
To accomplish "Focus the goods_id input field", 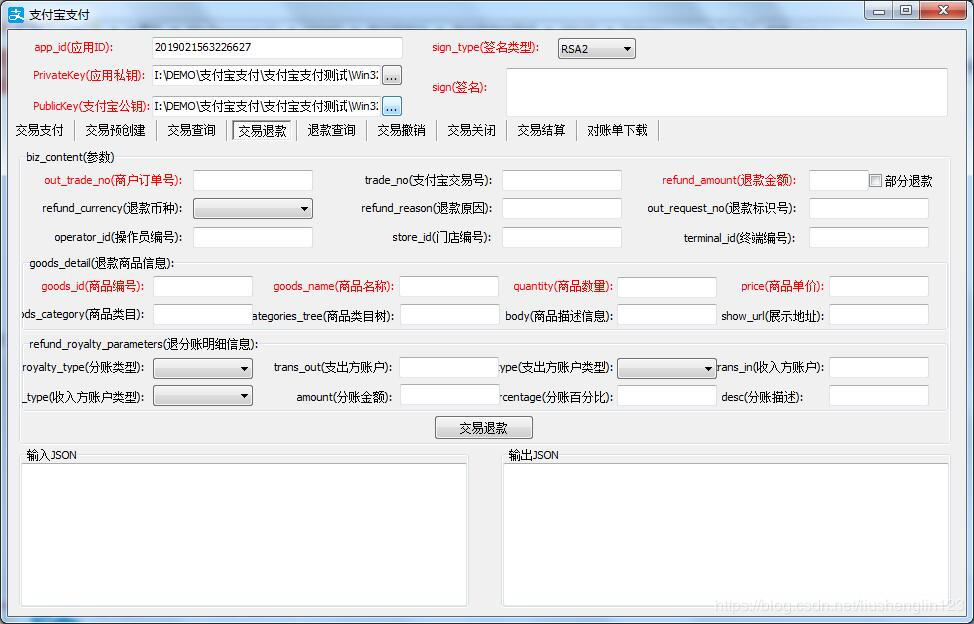I will 203,287.
